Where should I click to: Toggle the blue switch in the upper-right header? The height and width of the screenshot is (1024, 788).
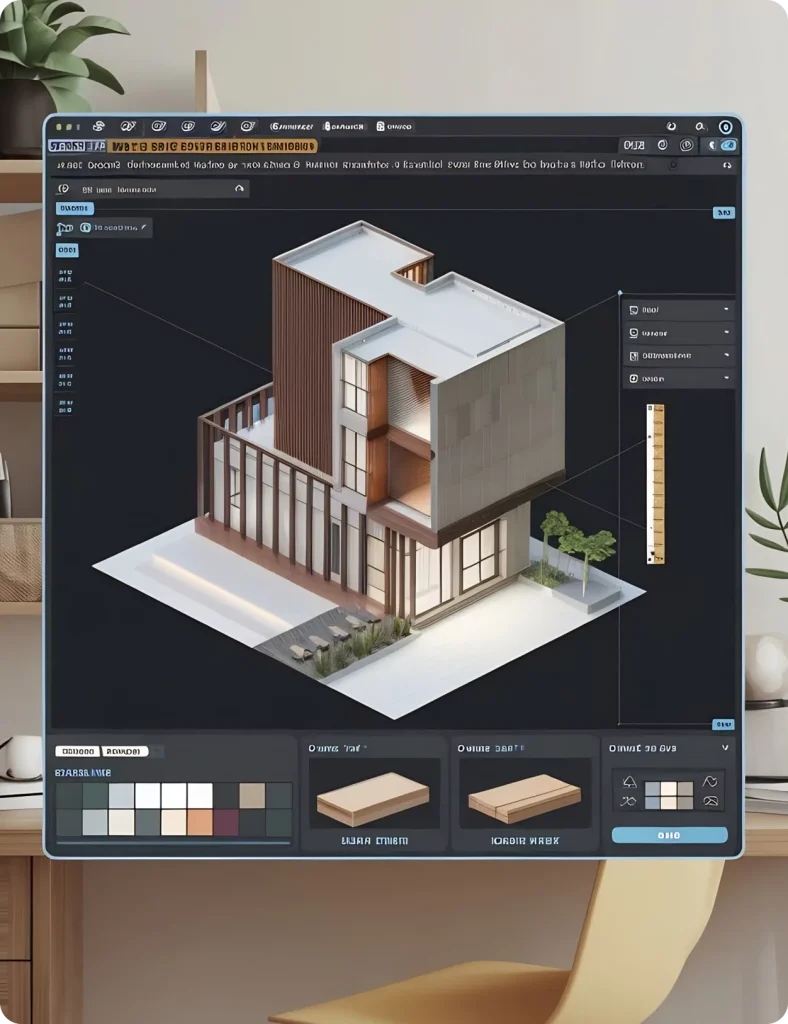click(727, 146)
